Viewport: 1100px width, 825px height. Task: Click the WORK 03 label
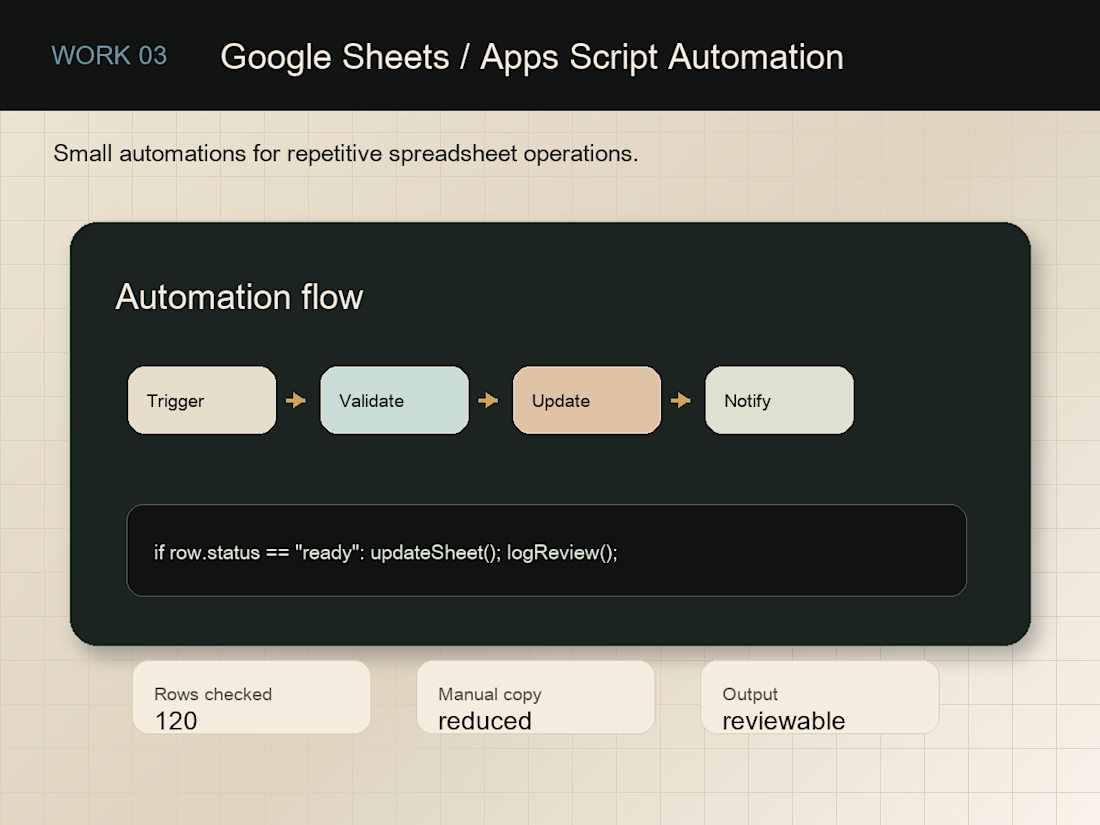tap(109, 55)
